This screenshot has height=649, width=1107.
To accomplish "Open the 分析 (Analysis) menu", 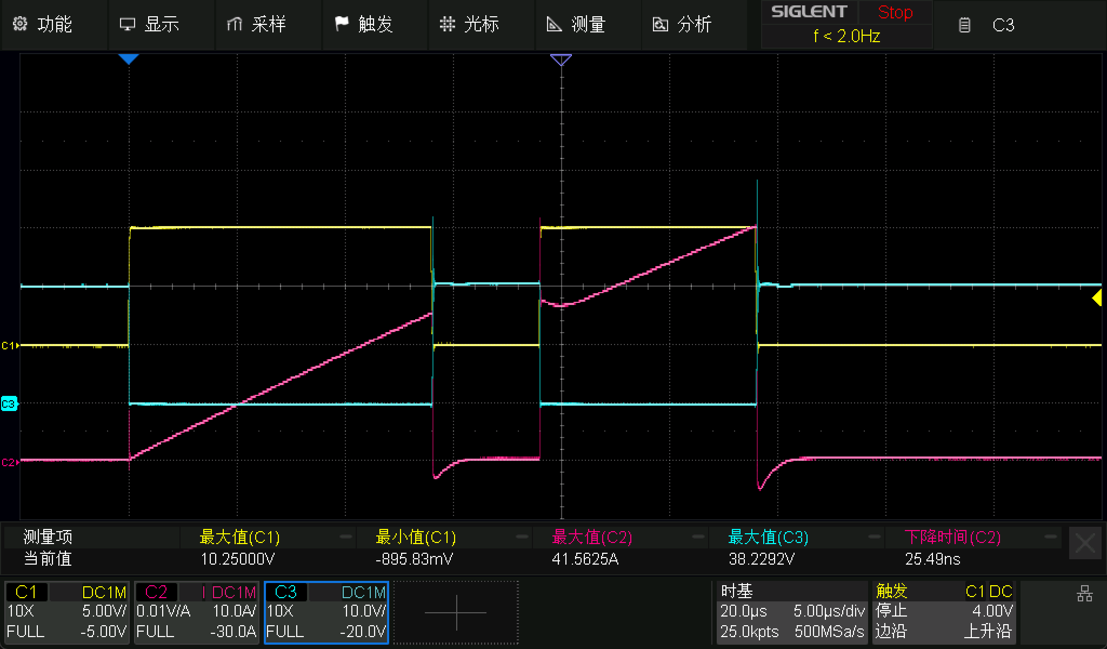I will [x=694, y=25].
